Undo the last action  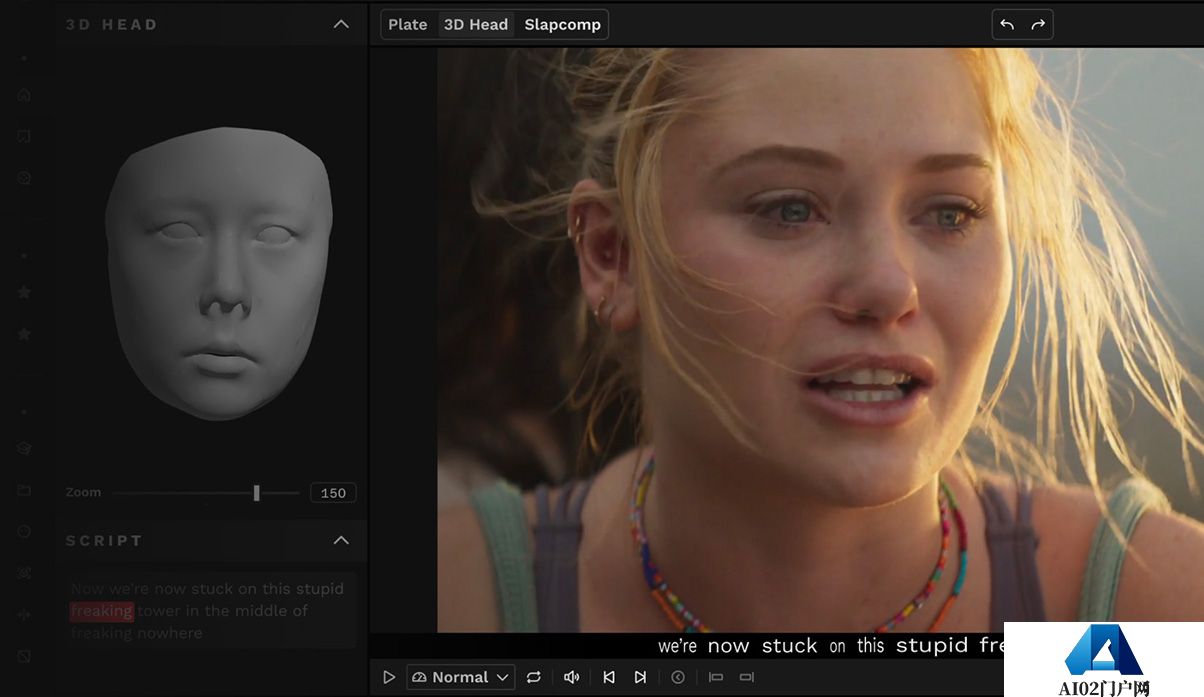(1007, 24)
